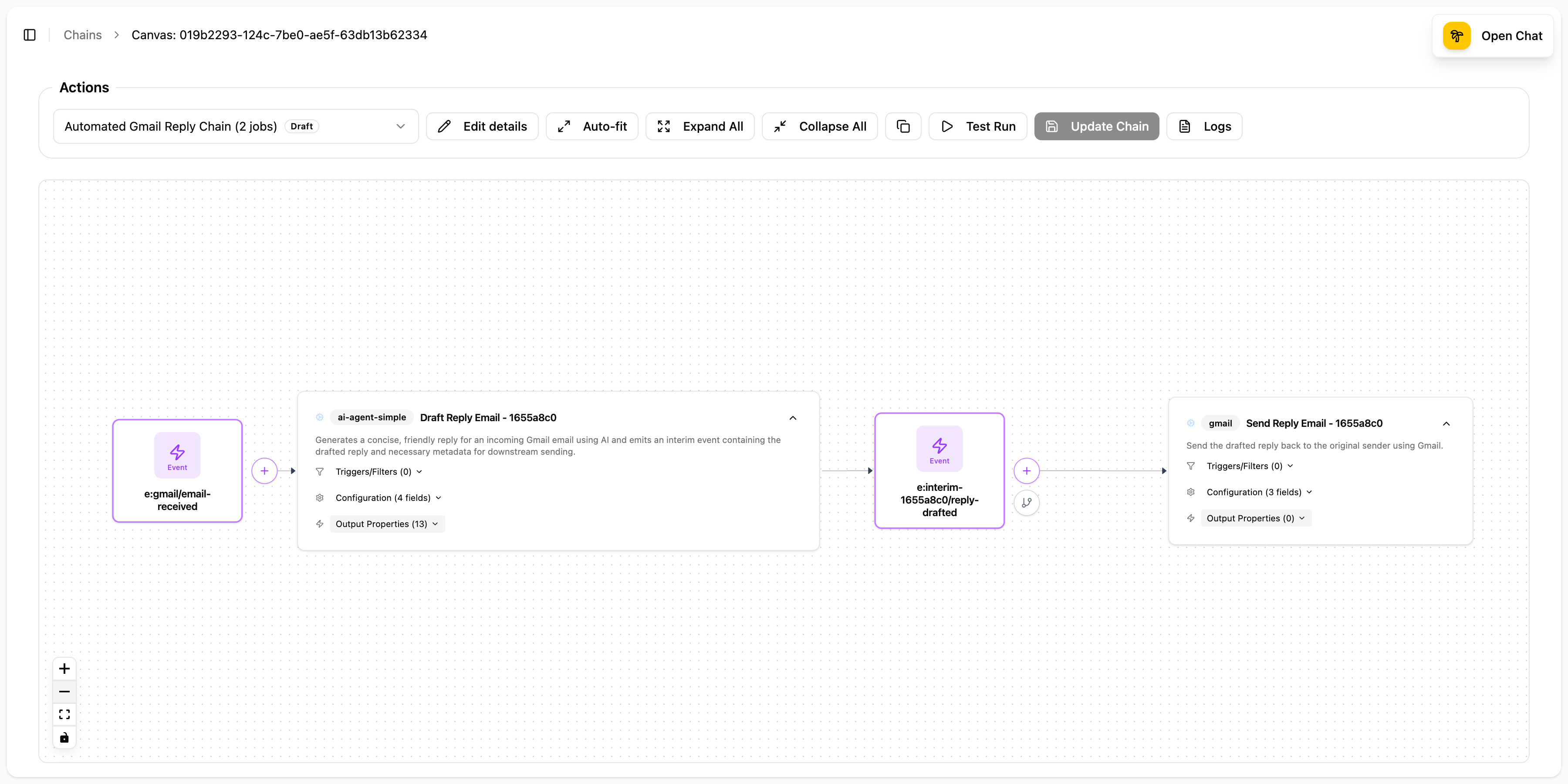Start a Test Run of the chain

(977, 126)
